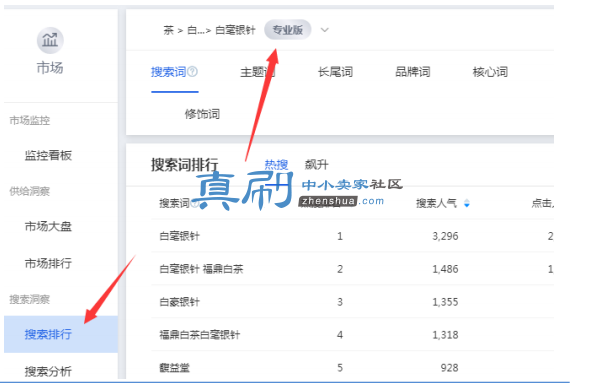The image size is (595, 383).
Task: Click the 专业版 badge
Action: 288,30
